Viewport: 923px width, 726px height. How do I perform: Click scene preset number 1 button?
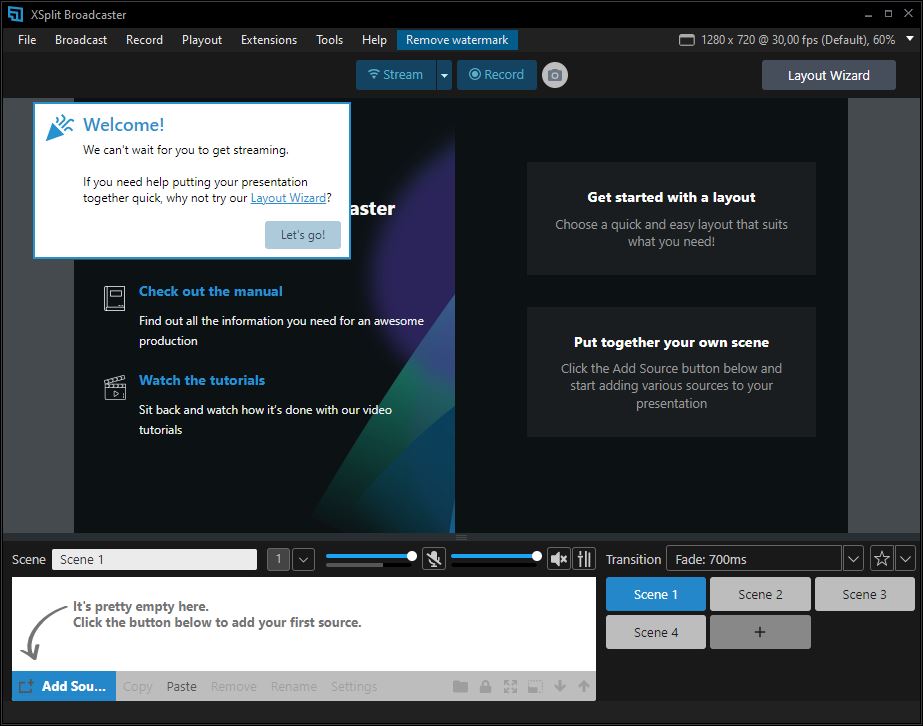click(278, 559)
